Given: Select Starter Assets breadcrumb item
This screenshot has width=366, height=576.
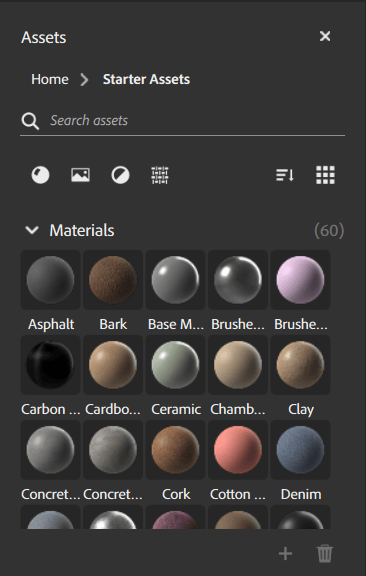Looking at the screenshot, I should coord(146,79).
